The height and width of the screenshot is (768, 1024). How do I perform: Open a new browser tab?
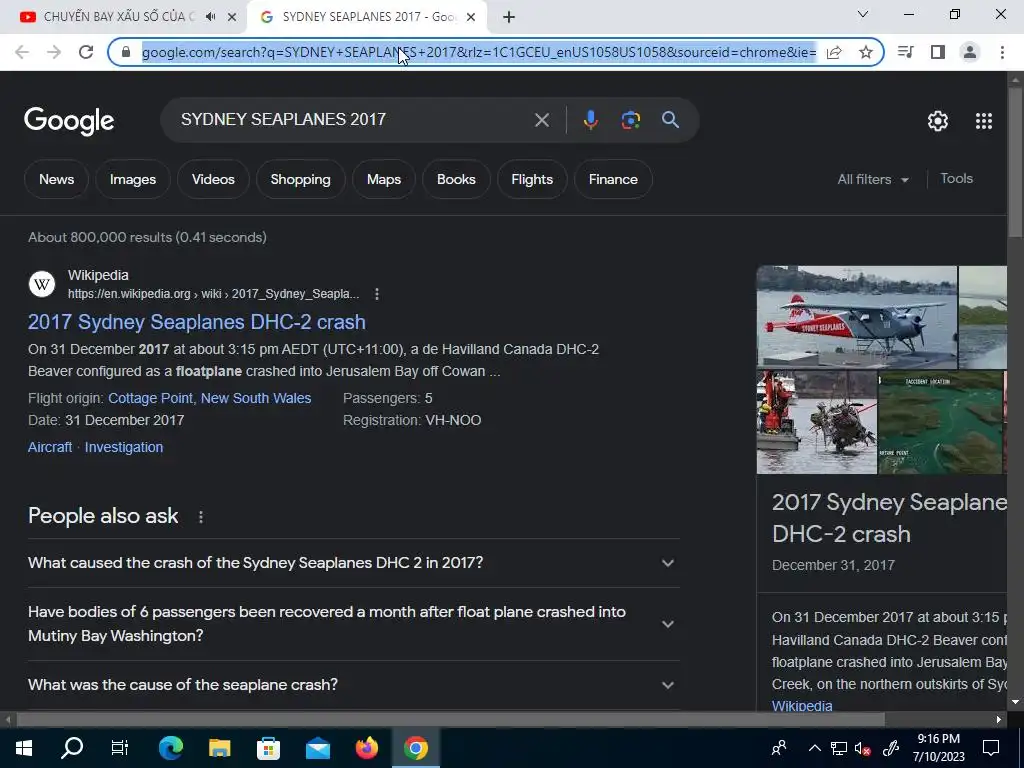[509, 17]
